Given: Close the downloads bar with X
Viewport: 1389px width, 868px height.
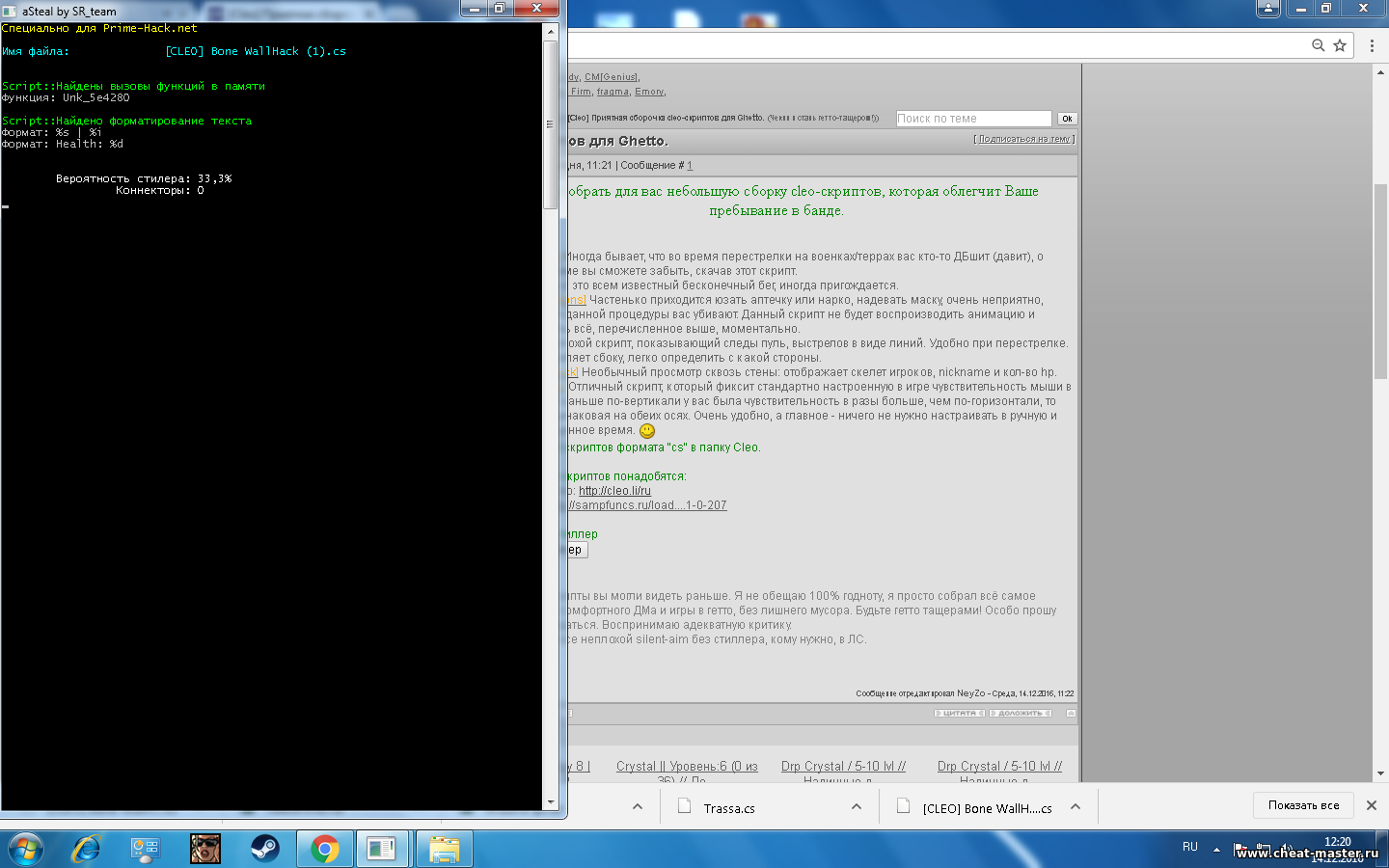Looking at the screenshot, I should tap(1372, 805).
